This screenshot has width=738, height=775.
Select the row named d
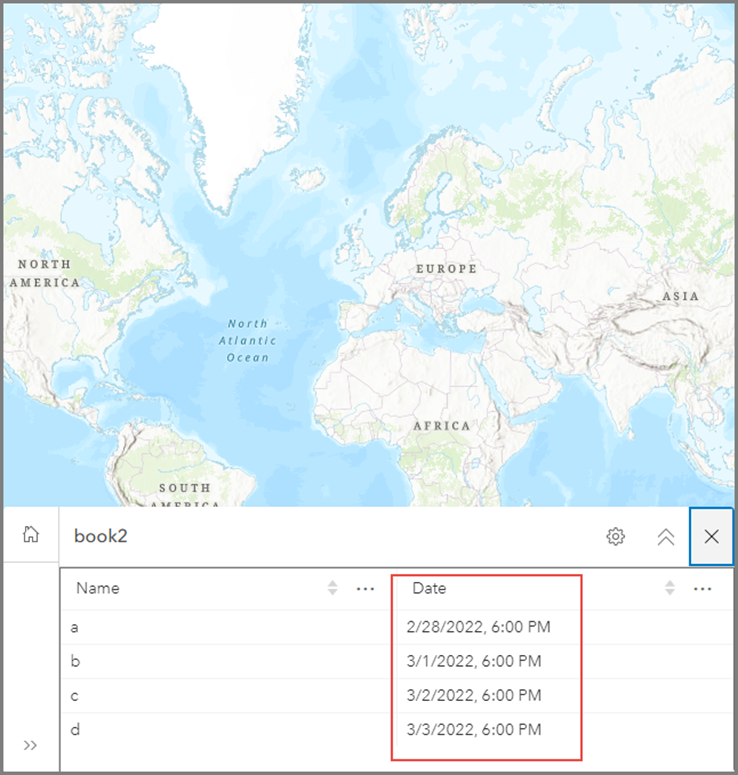coord(396,730)
